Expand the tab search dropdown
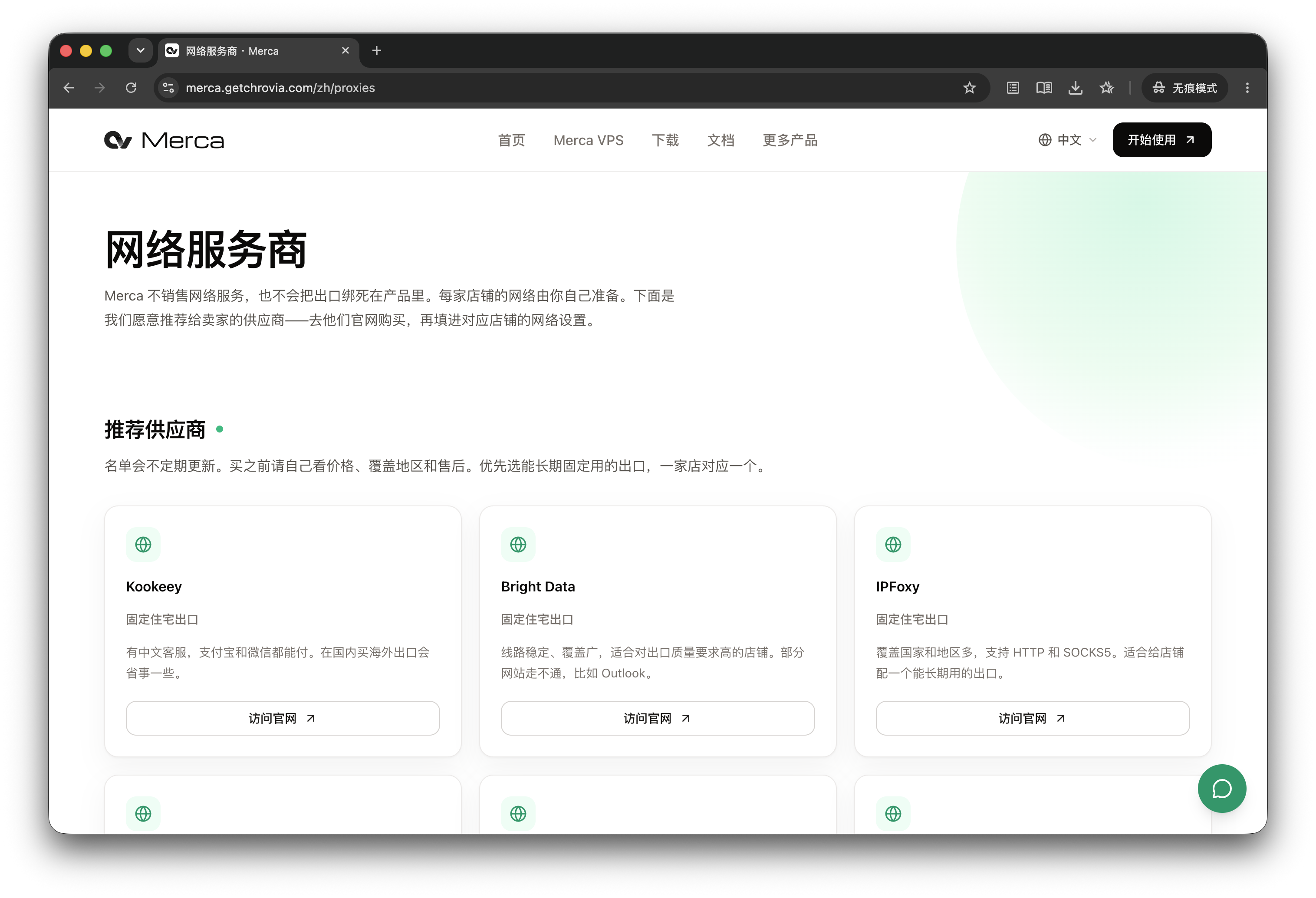The height and width of the screenshot is (898, 1316). (141, 51)
